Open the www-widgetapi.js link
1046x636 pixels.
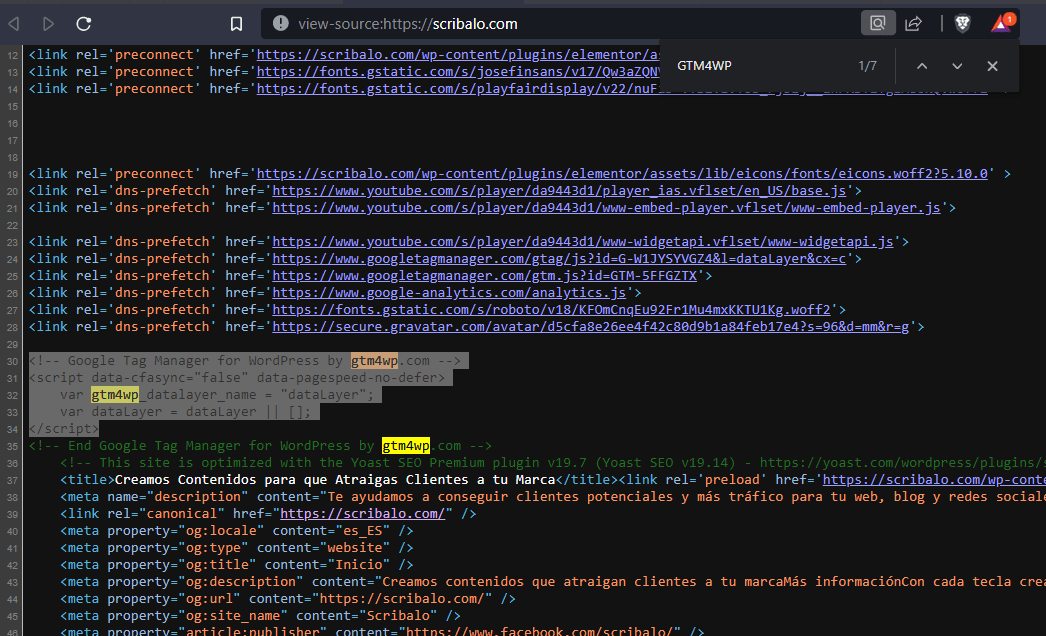pos(582,242)
